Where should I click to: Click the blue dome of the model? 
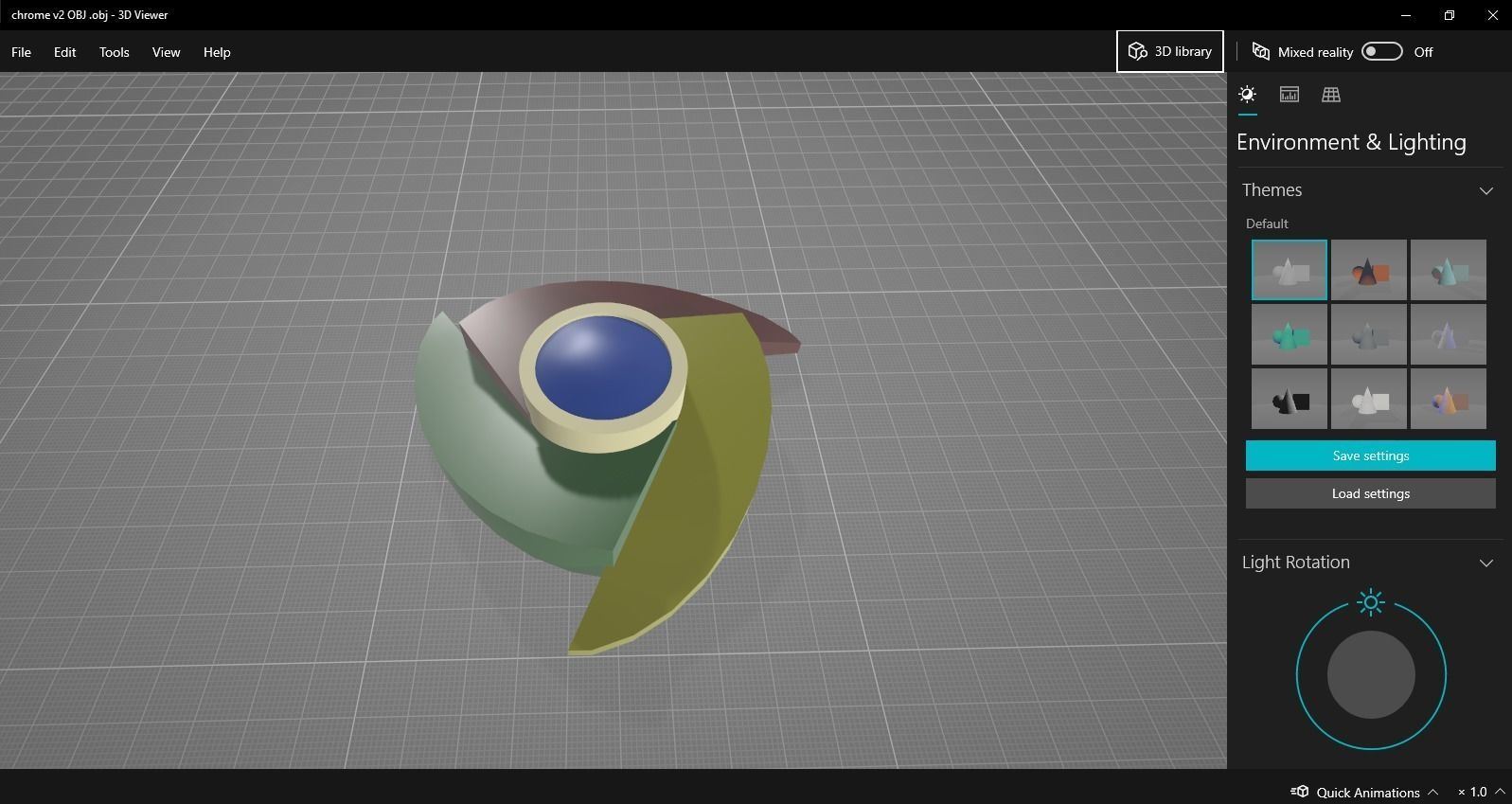603,367
